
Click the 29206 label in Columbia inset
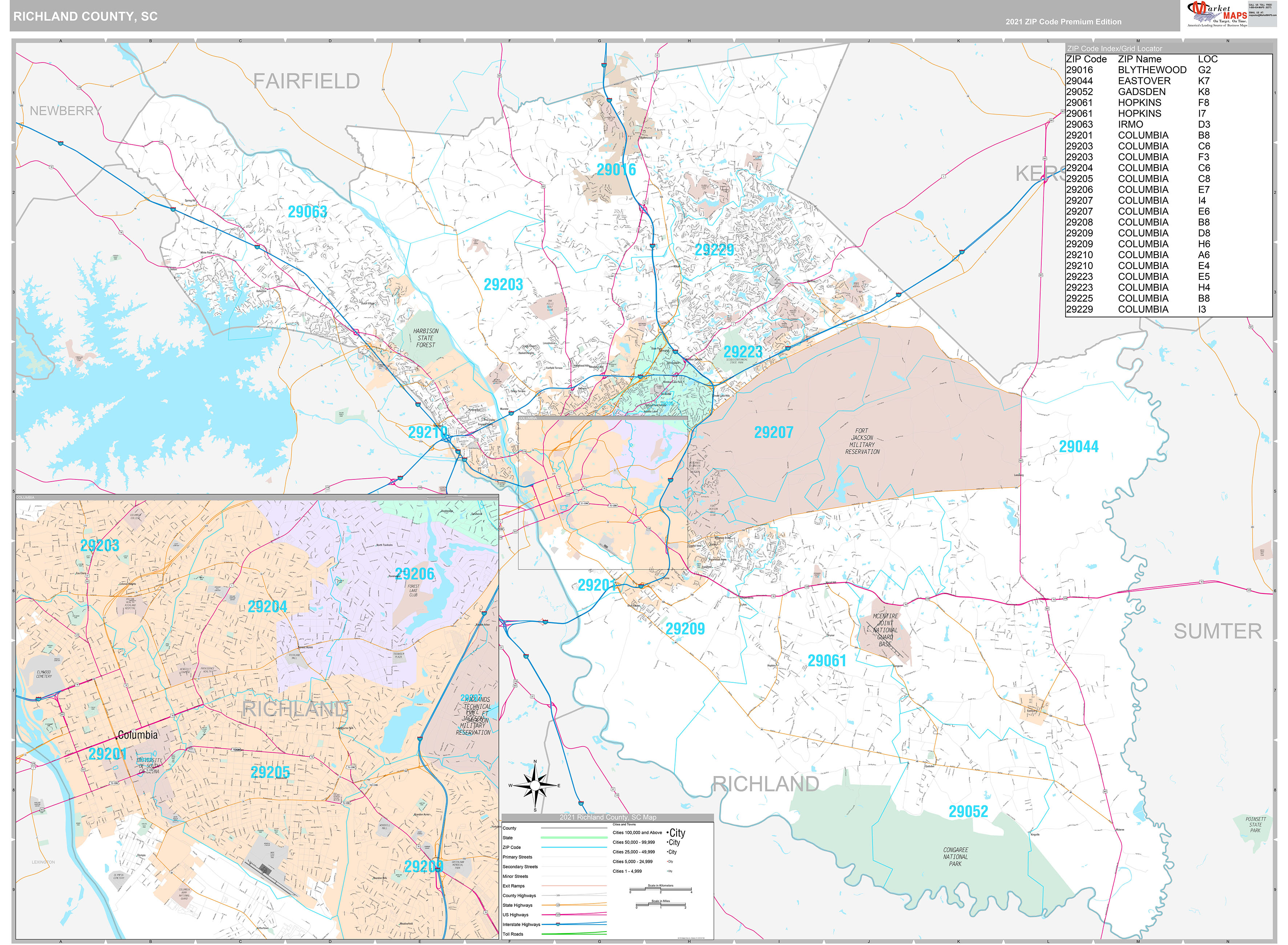tap(415, 574)
